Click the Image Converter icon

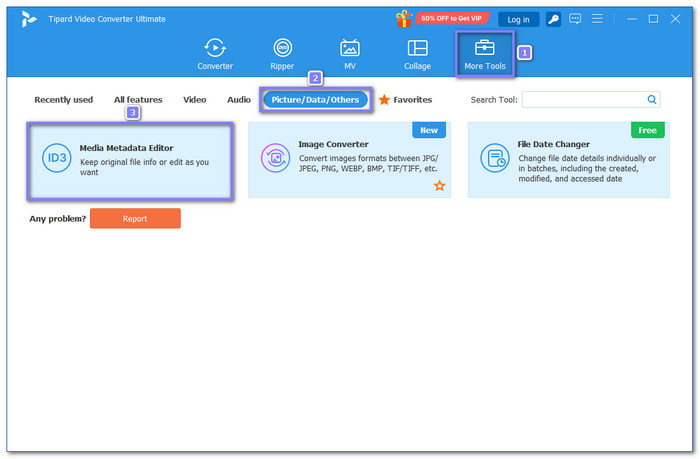point(275,158)
